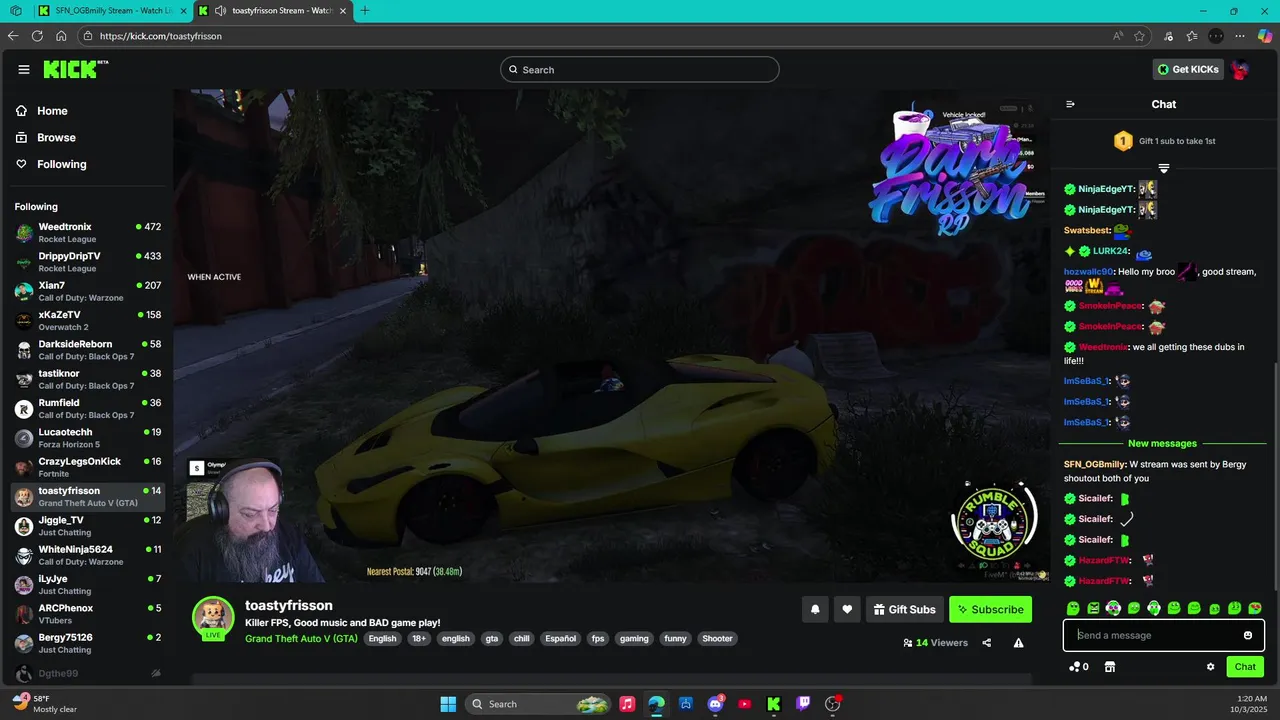Open DarksideReborn channel in Following list
The height and width of the screenshot is (720, 1280).
[88, 350]
